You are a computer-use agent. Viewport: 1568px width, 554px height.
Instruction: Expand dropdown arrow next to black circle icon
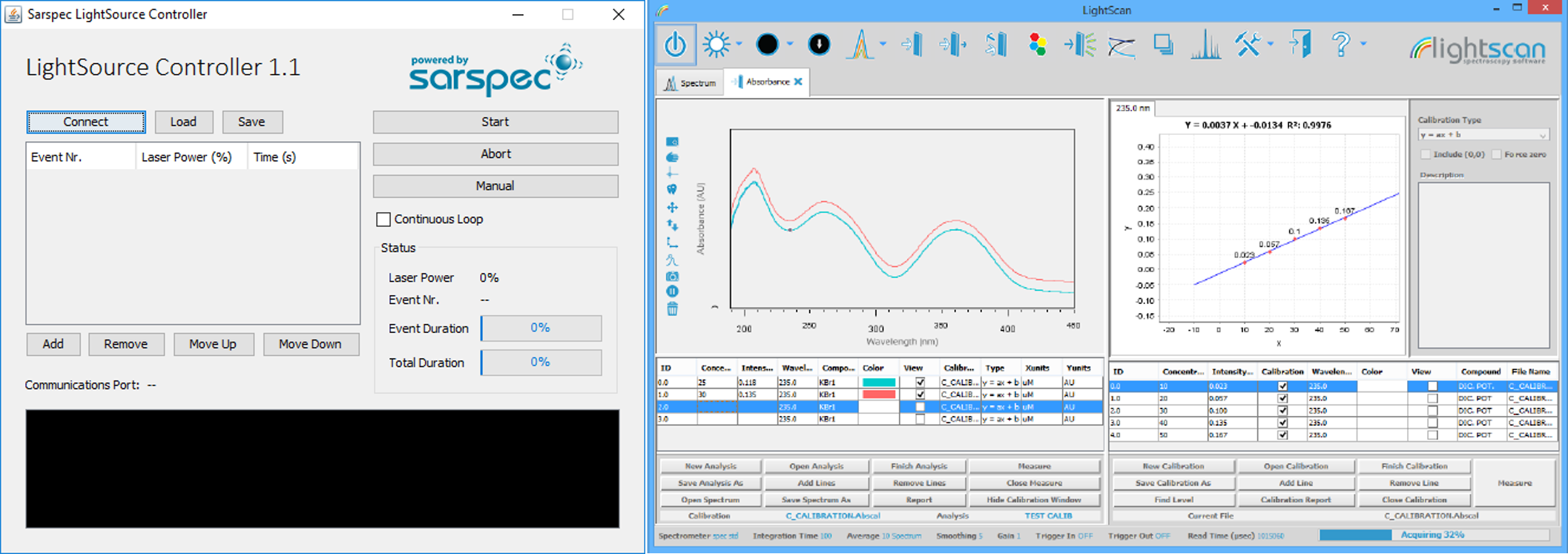789,44
